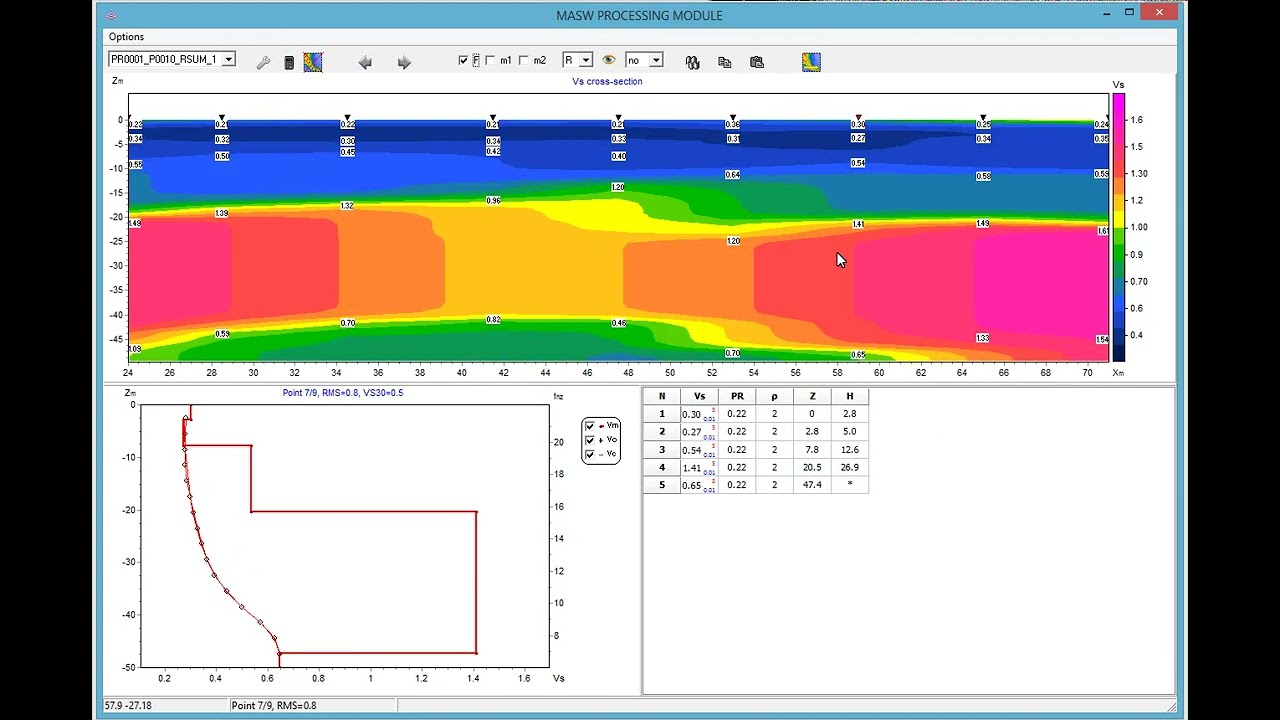Screen dimensions: 1280x720
Task: Click the status bar coordinates 57.9 -27.18
Action: (128, 706)
